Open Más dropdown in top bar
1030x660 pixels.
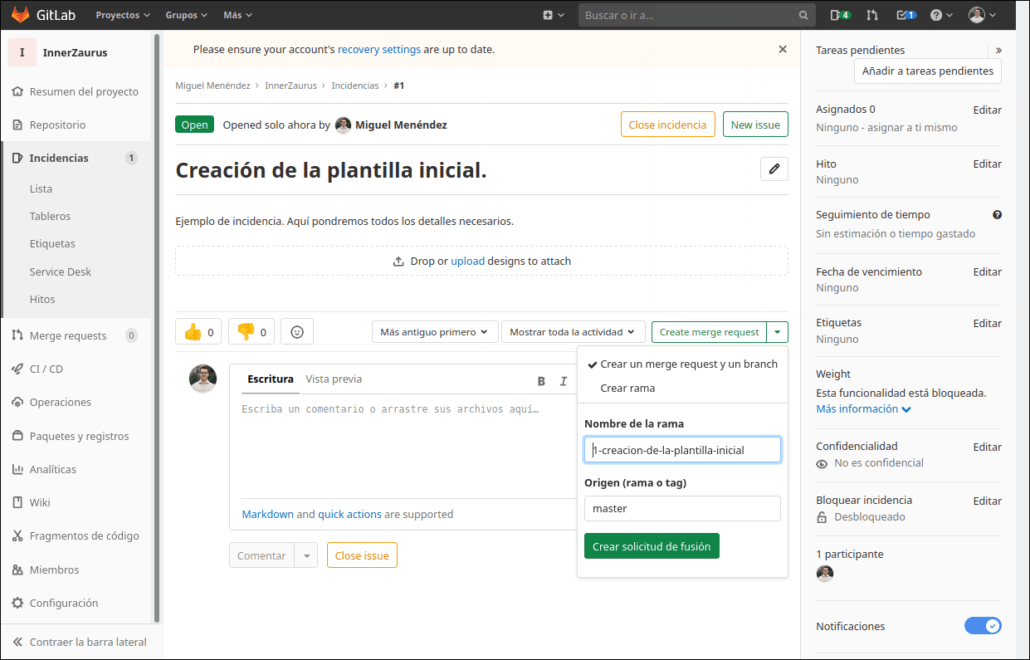pyautogui.click(x=237, y=15)
